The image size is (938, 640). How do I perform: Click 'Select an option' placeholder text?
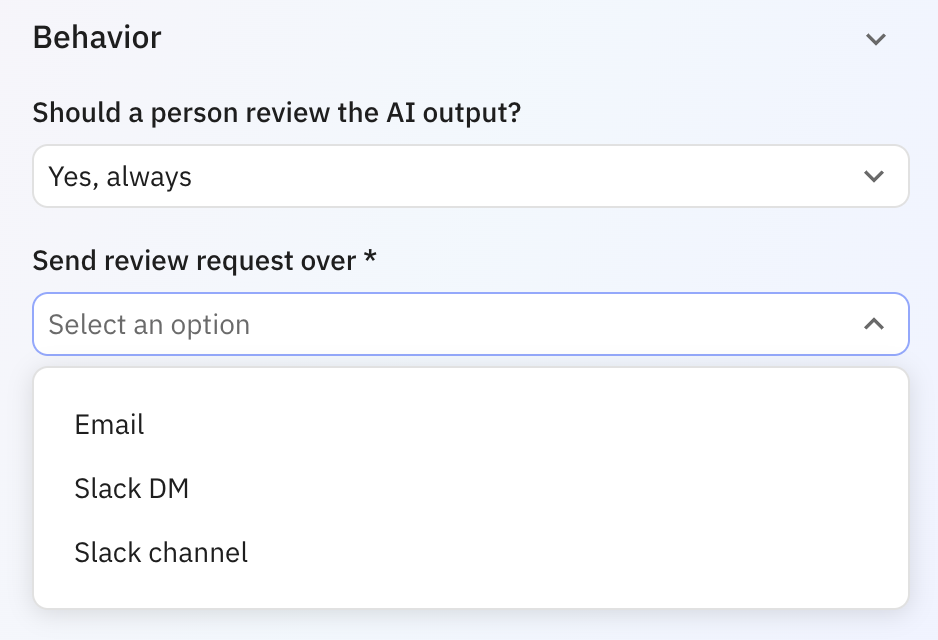tap(149, 325)
